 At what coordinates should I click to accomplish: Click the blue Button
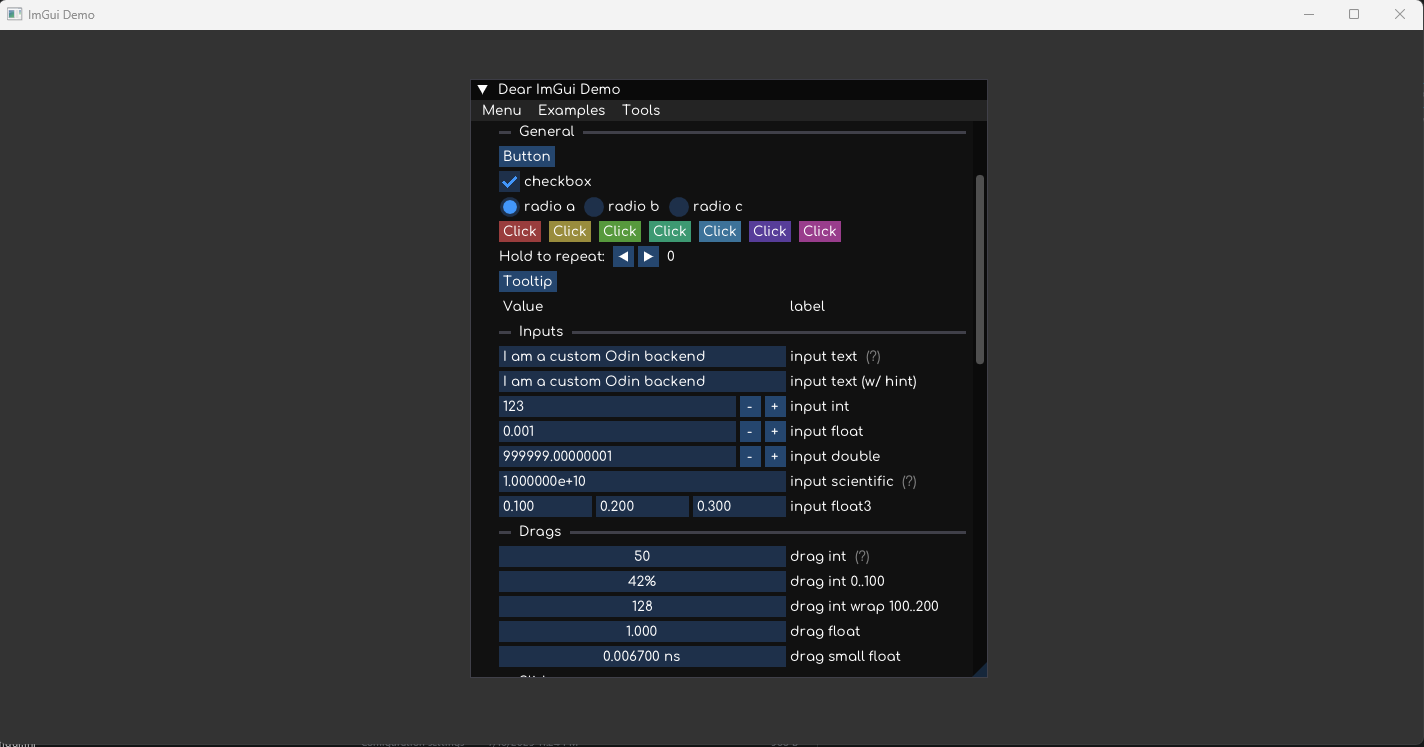527,156
